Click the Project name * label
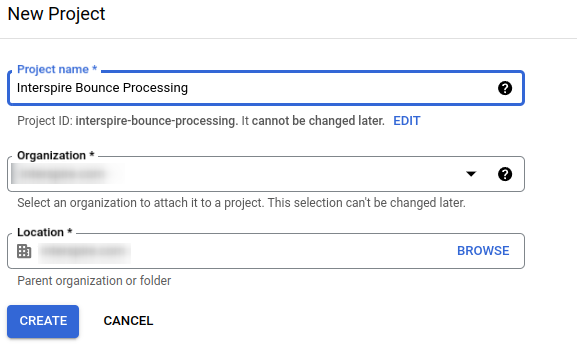The width and height of the screenshot is (577, 363). (57, 69)
